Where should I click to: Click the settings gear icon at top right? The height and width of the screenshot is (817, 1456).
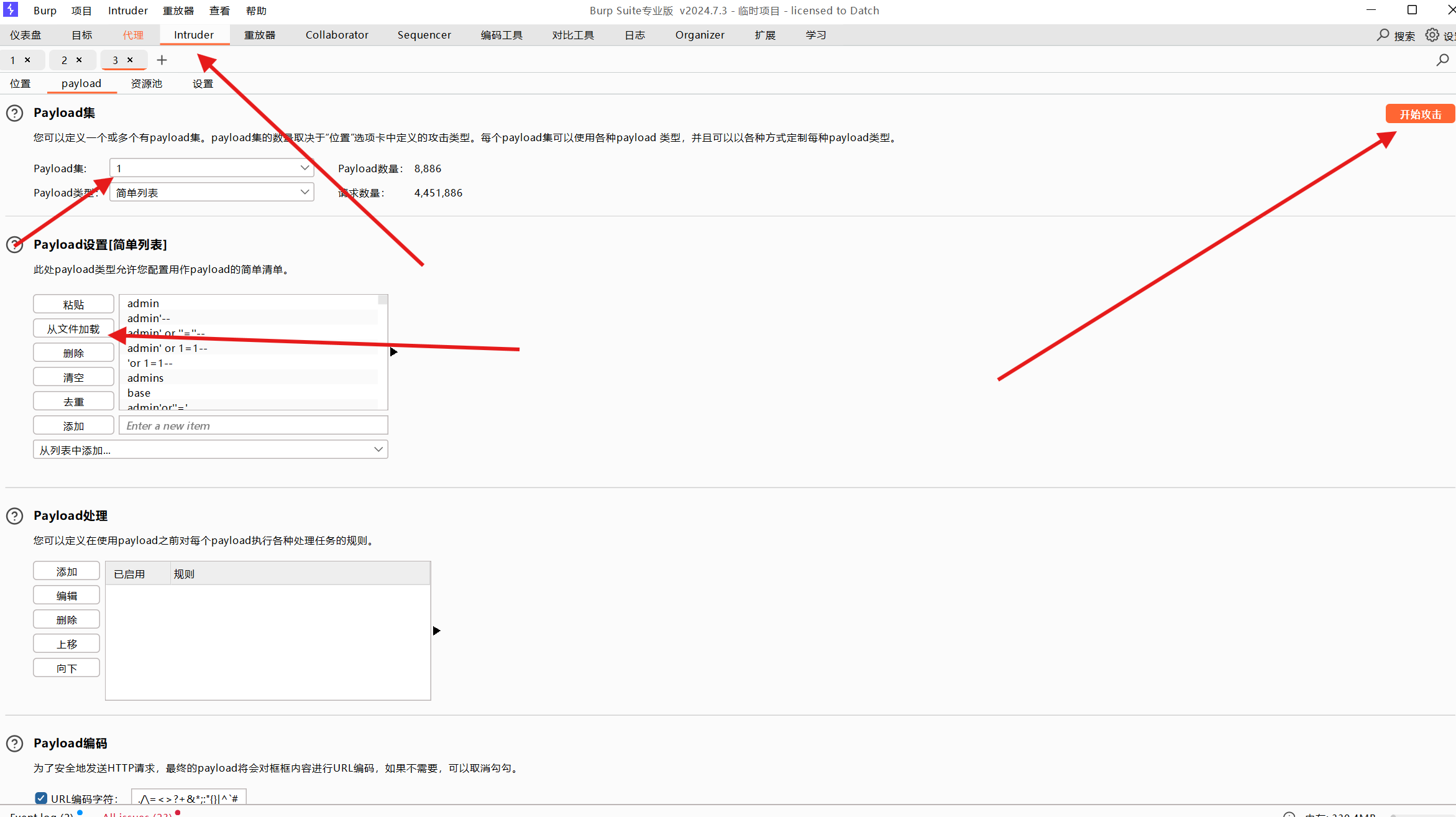[1432, 35]
